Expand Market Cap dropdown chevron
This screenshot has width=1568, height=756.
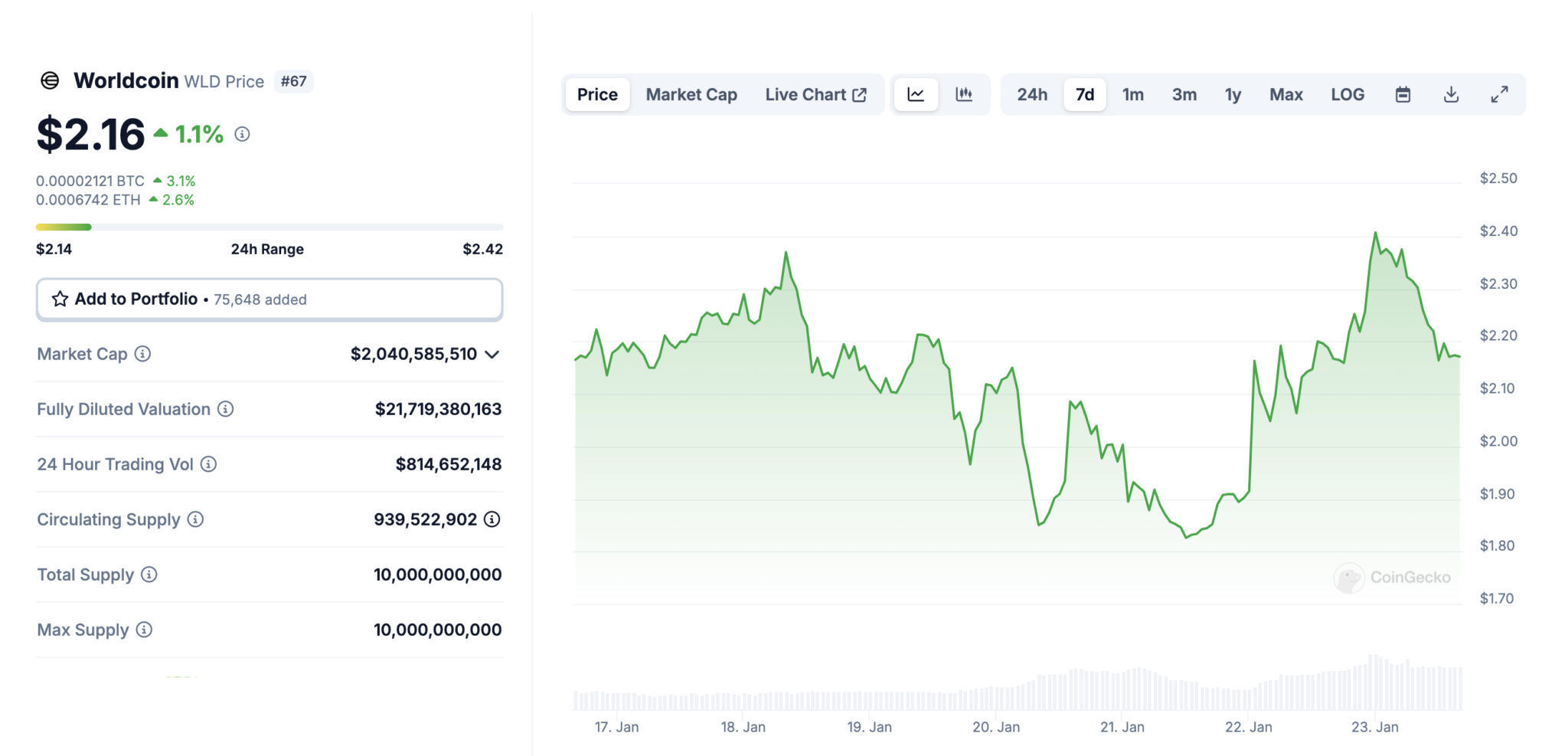[492, 354]
